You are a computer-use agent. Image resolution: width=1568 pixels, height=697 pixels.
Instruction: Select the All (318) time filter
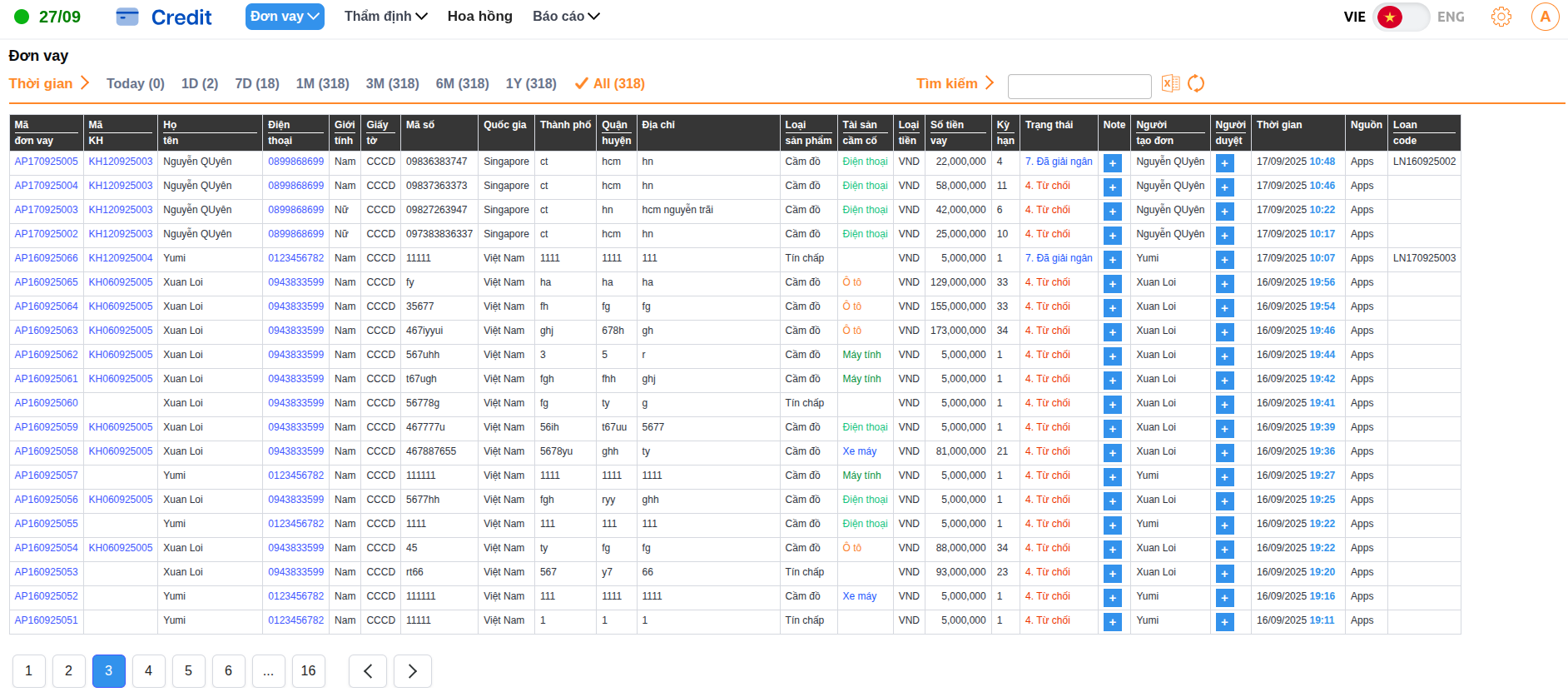click(610, 83)
